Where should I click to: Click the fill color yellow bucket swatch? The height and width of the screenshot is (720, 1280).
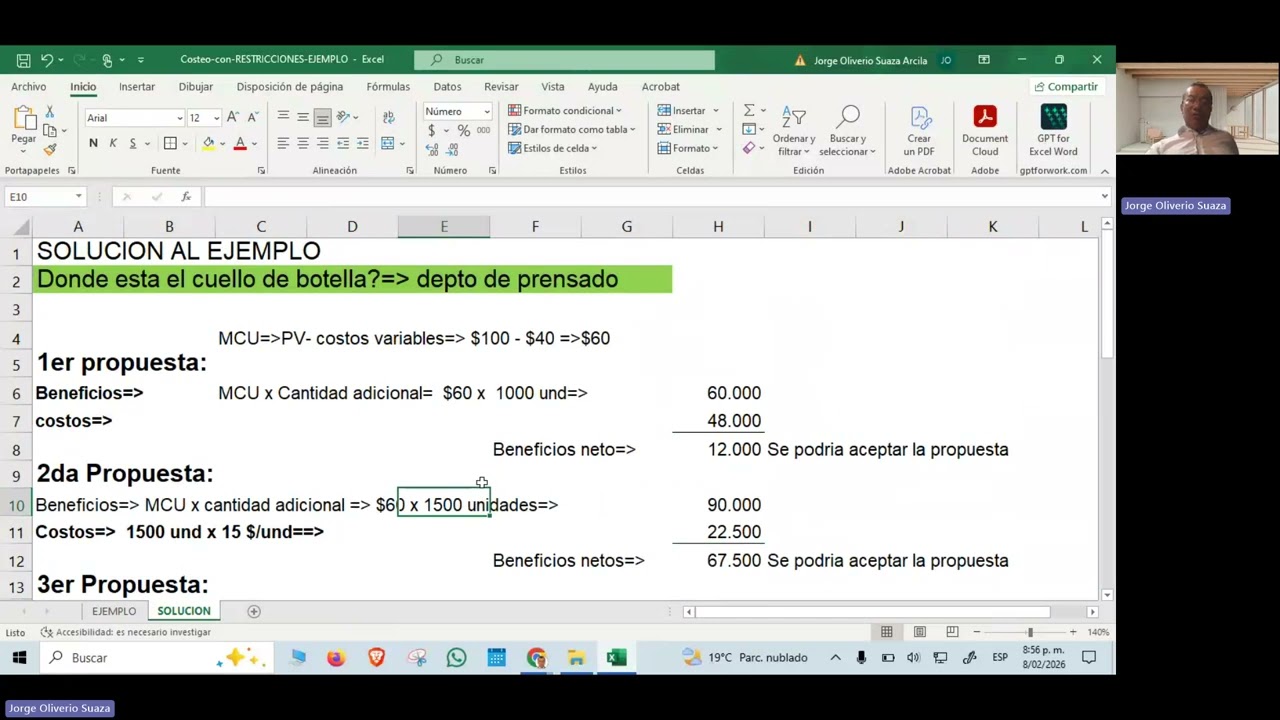click(208, 144)
